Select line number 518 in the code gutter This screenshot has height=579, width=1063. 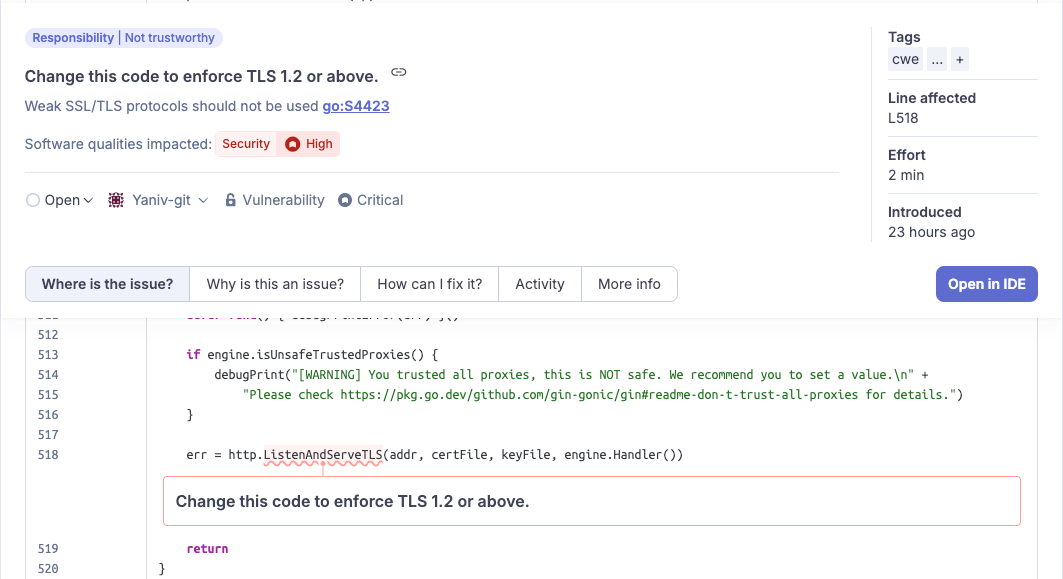(x=47, y=455)
